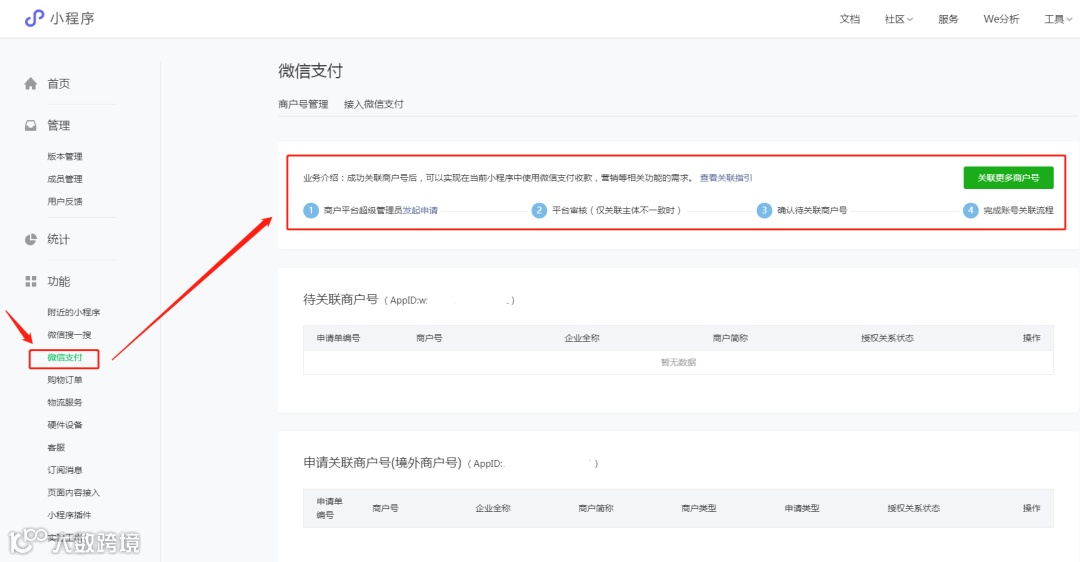Screen dimensions: 1080x562
Task: Select 微信支付 in the sidebar
Action: pos(65,357)
